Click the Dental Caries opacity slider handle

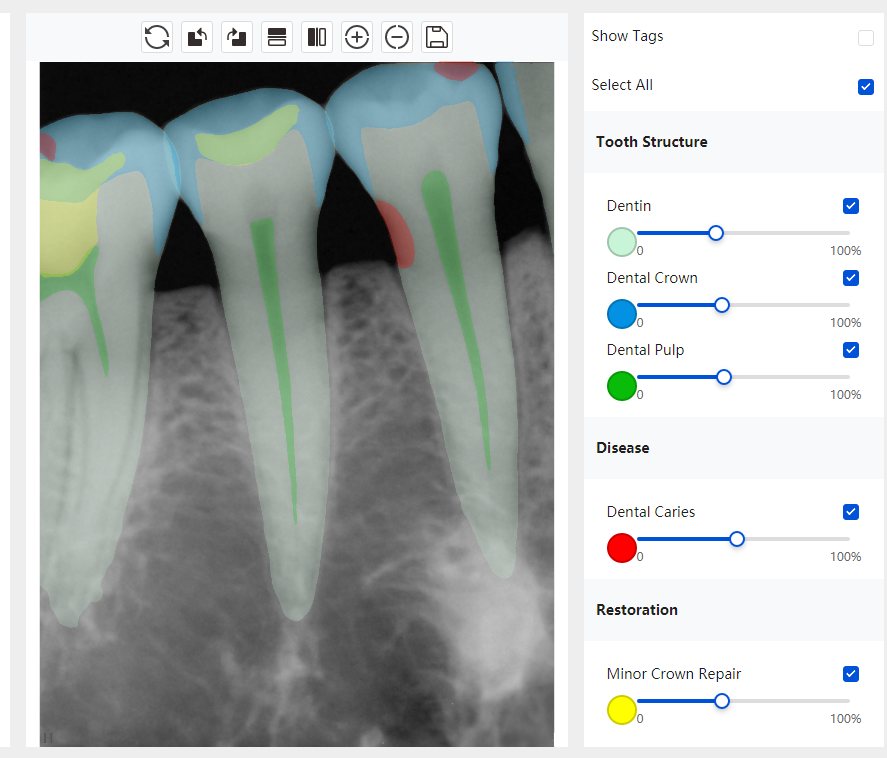[x=737, y=539]
